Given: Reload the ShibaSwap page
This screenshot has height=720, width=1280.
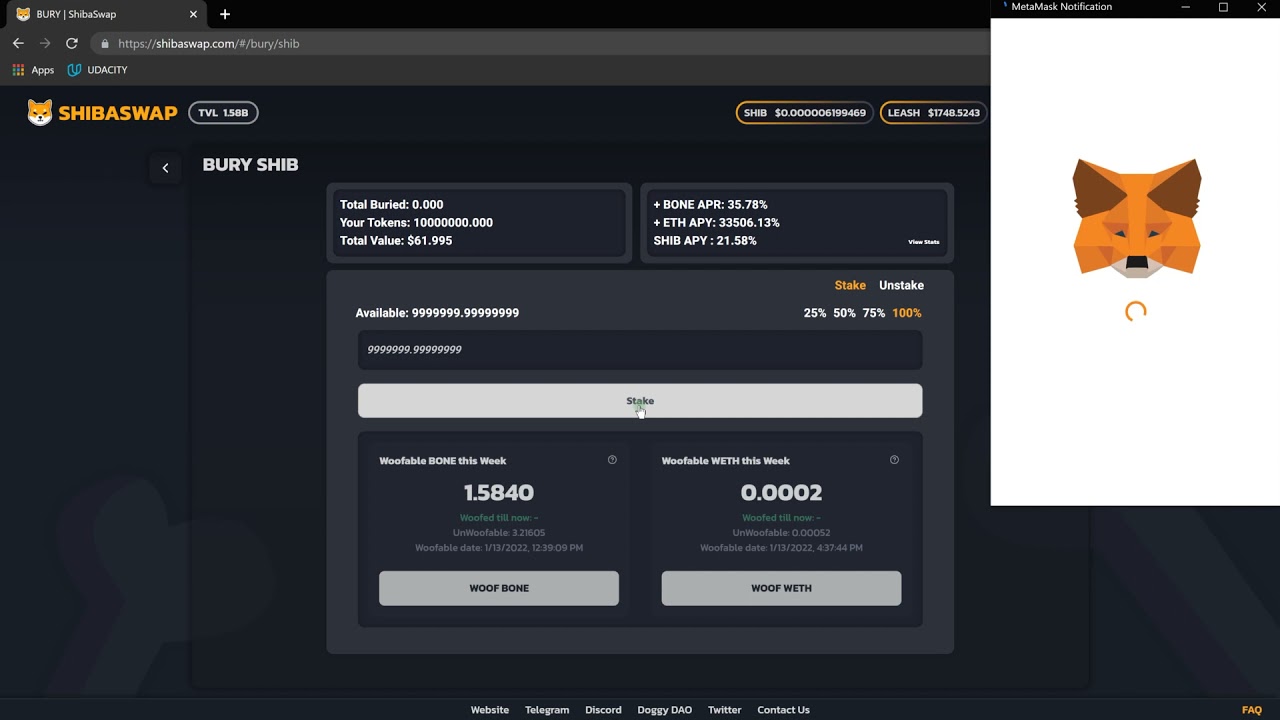Looking at the screenshot, I should [72, 43].
